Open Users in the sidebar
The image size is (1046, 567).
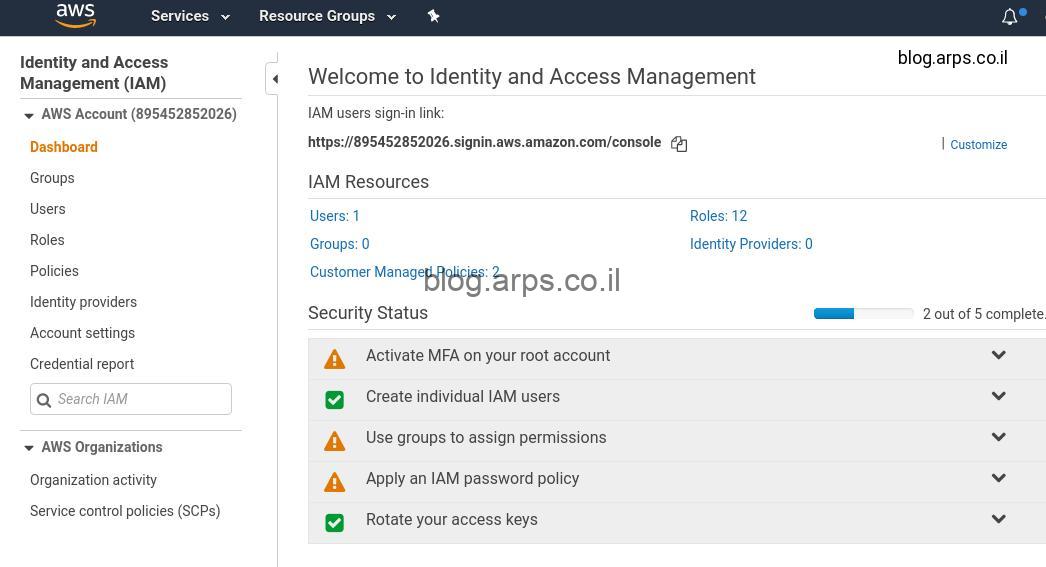(47, 209)
